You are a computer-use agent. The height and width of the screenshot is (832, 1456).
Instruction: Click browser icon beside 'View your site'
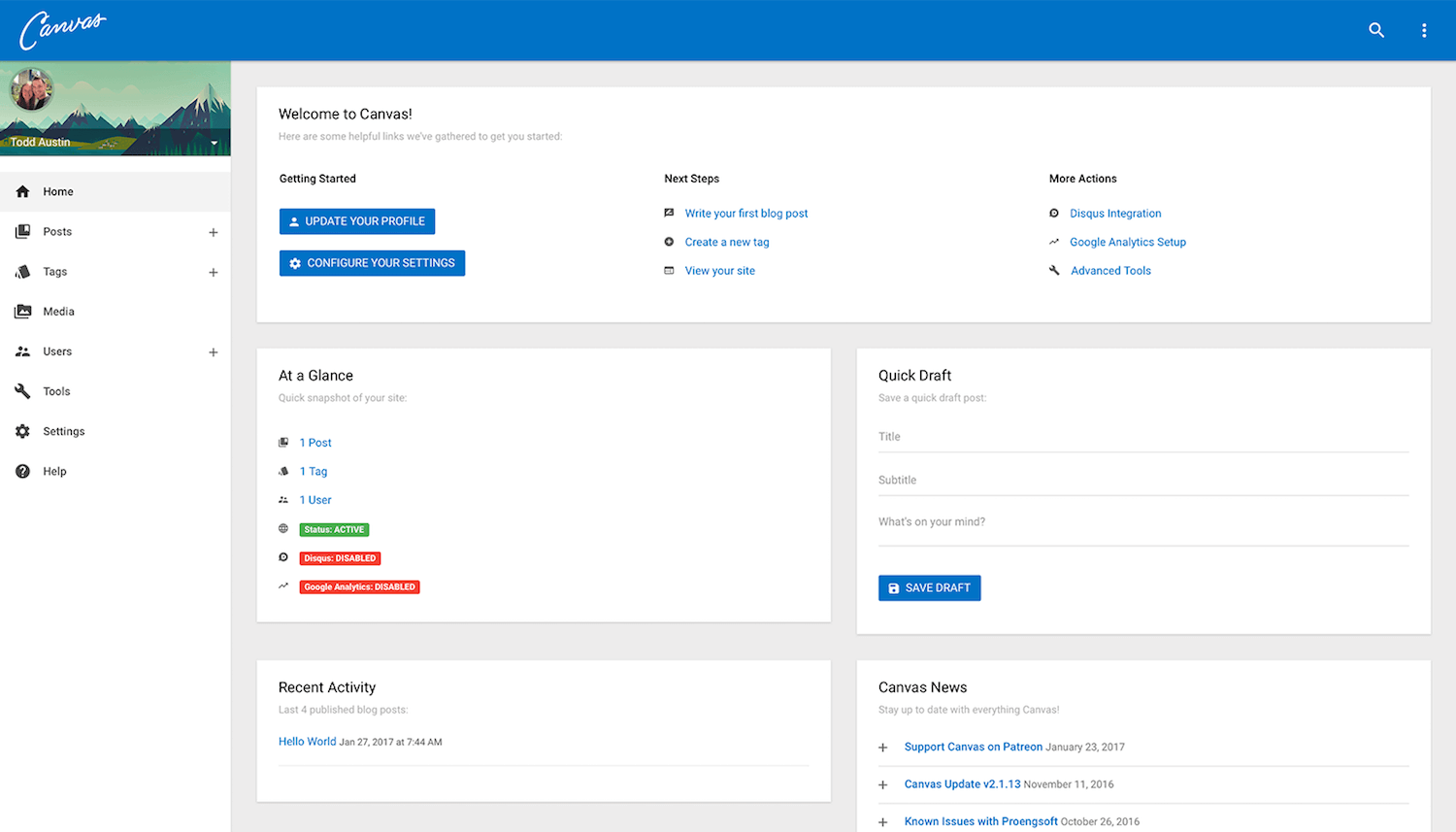click(669, 270)
